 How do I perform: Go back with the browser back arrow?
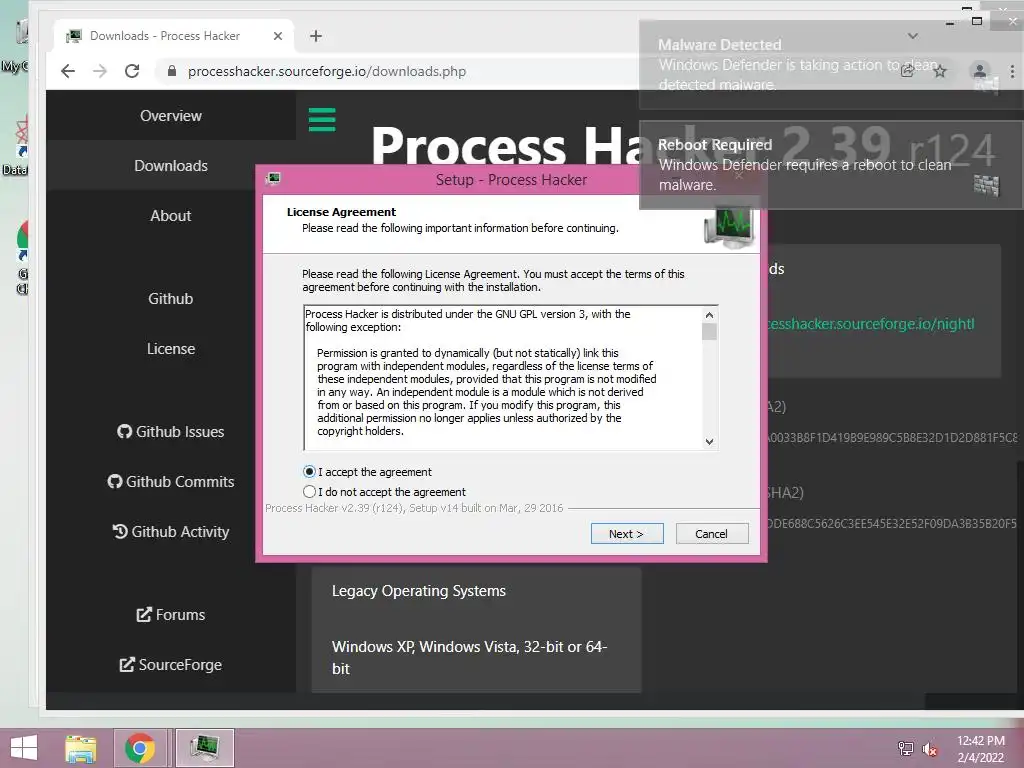pos(68,71)
